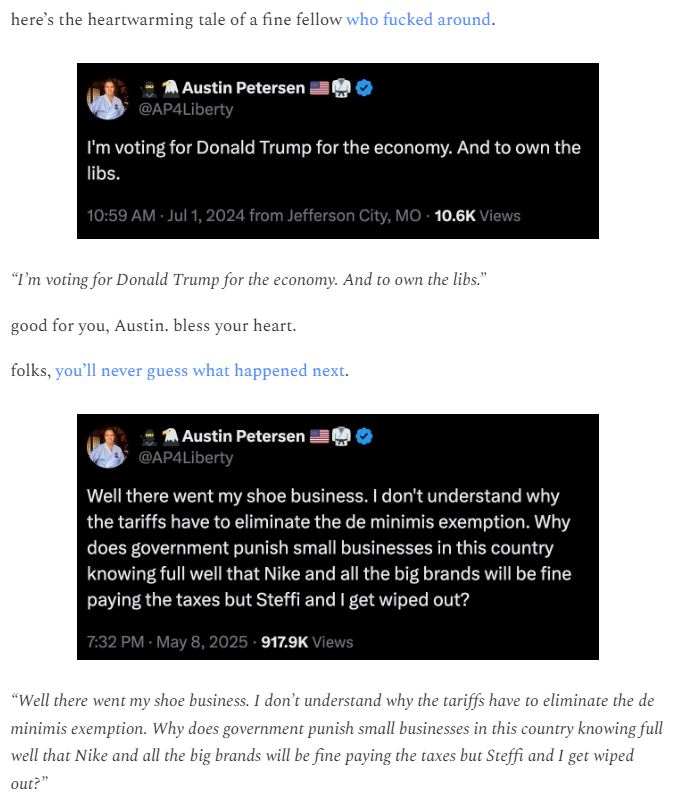Viewport: 677px width, 808px height.
Task: Click the @AP4Liberty handle in second tweet
Action: click(x=186, y=458)
